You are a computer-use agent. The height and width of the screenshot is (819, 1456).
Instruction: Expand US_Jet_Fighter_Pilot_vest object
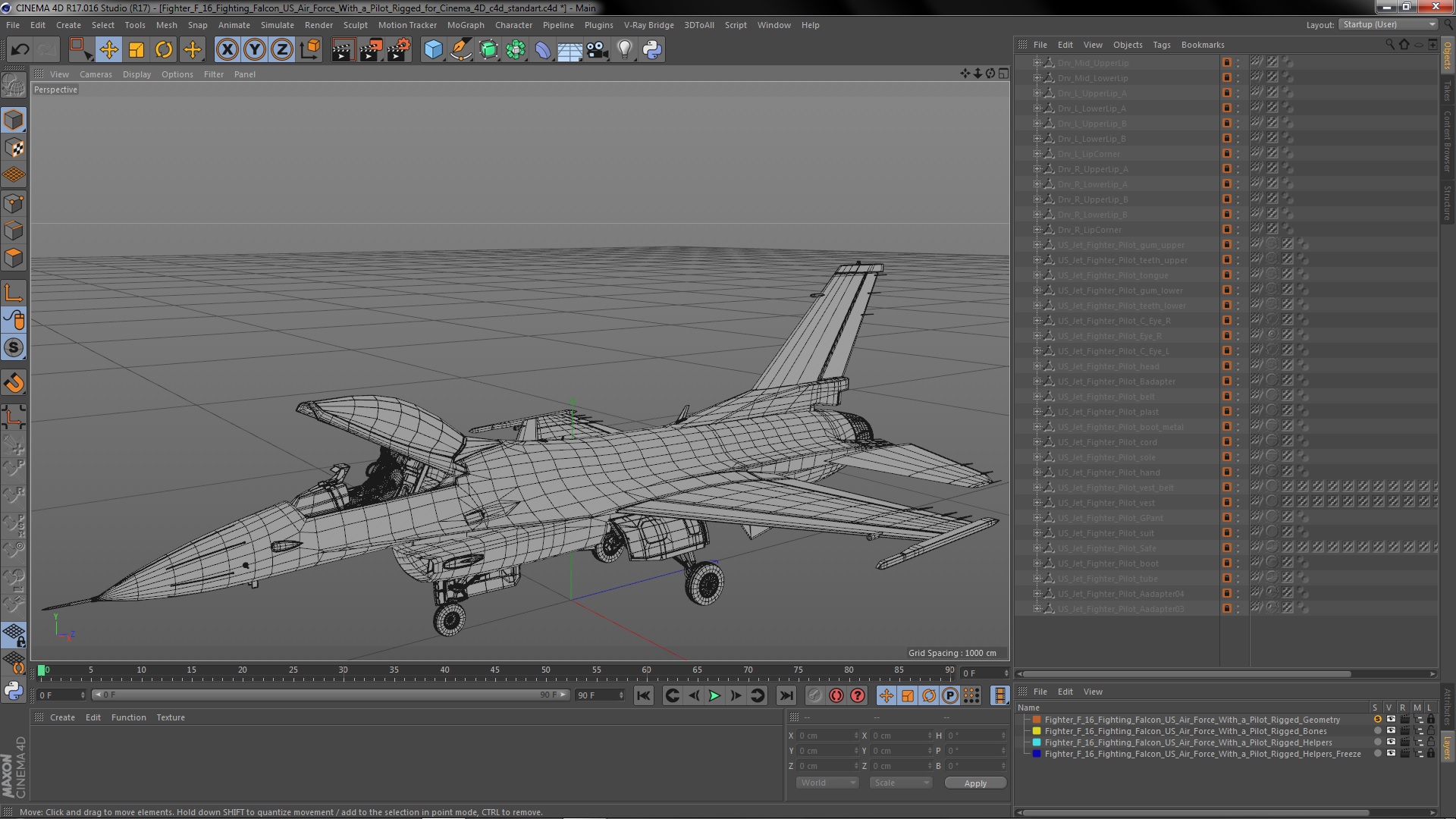click(1037, 503)
